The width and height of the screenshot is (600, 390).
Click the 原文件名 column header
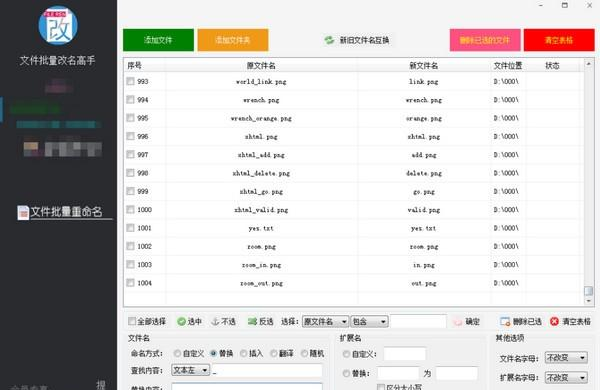point(261,65)
